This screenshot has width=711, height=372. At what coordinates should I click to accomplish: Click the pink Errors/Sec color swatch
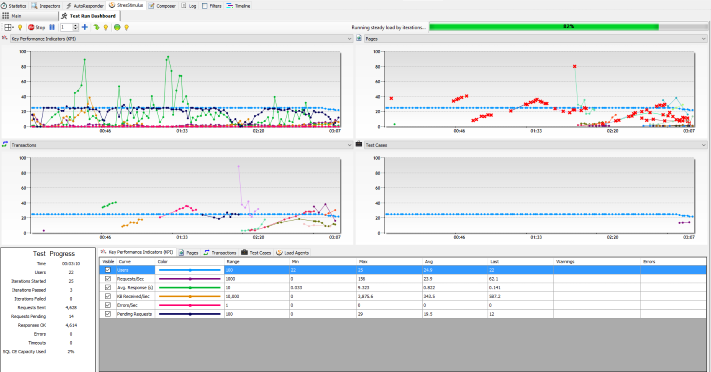coord(190,305)
